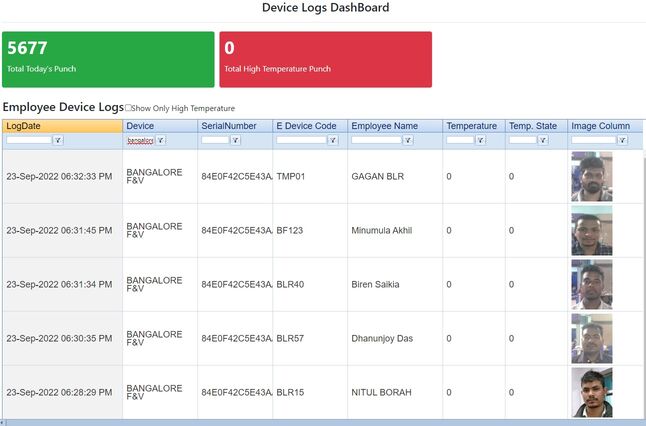Sort by Image Column header
Image resolution: width=646 pixels, height=426 pixels.
click(605, 126)
